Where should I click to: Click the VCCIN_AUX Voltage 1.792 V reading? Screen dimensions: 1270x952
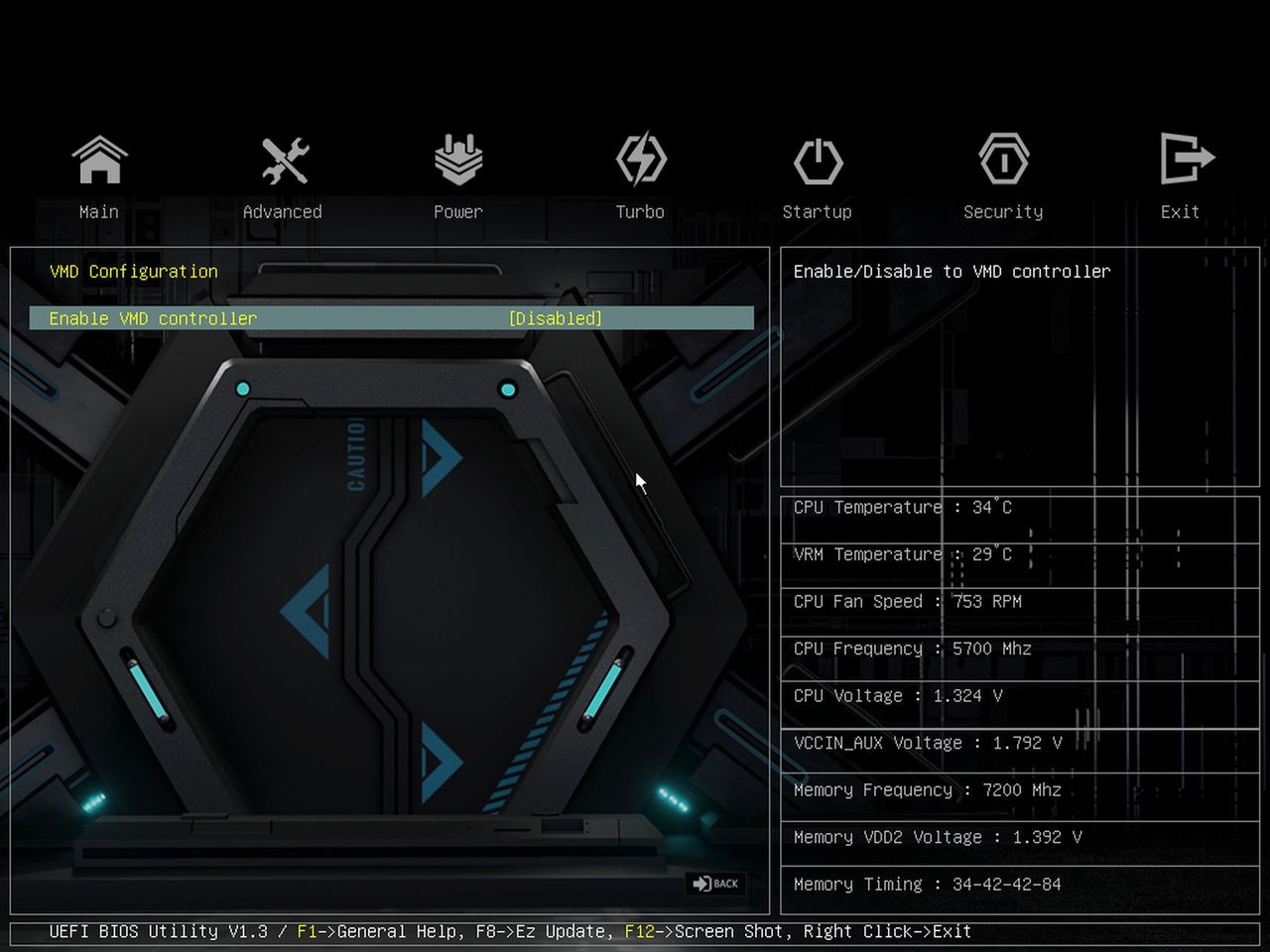(x=928, y=743)
